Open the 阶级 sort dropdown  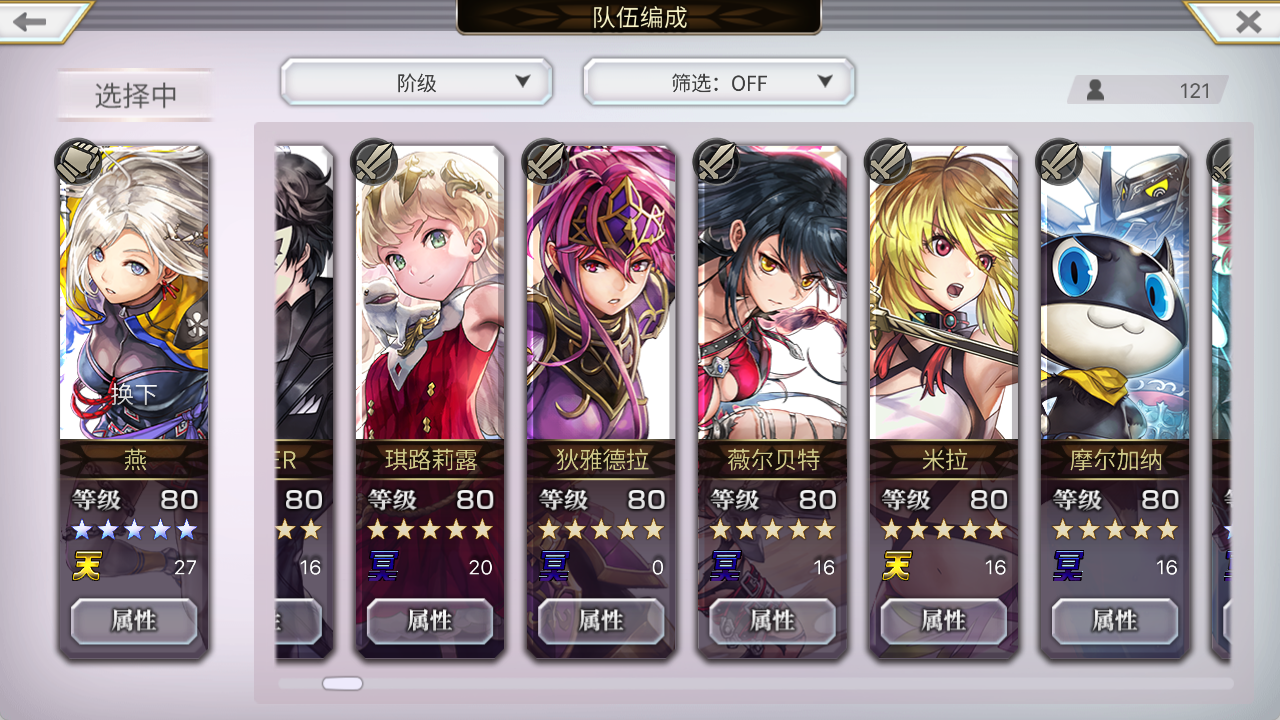point(416,82)
